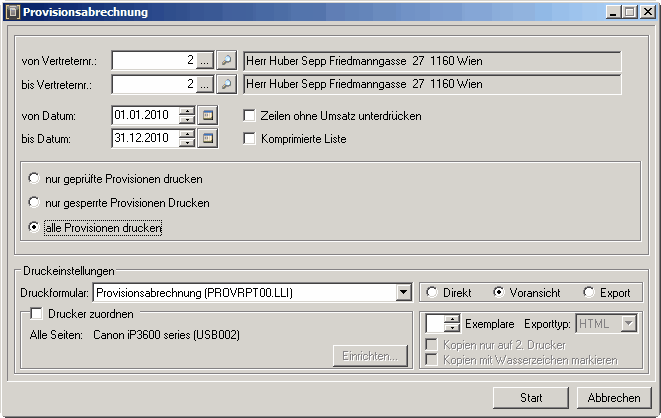Expand the Druckformular dropdown list

(x=403, y=293)
